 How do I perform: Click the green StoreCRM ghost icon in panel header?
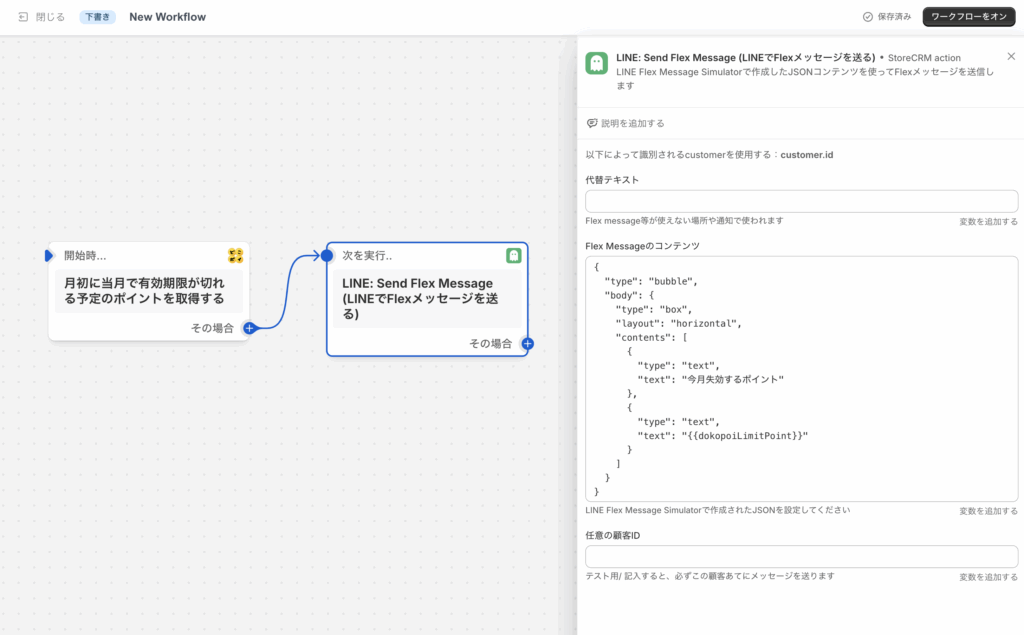596,63
